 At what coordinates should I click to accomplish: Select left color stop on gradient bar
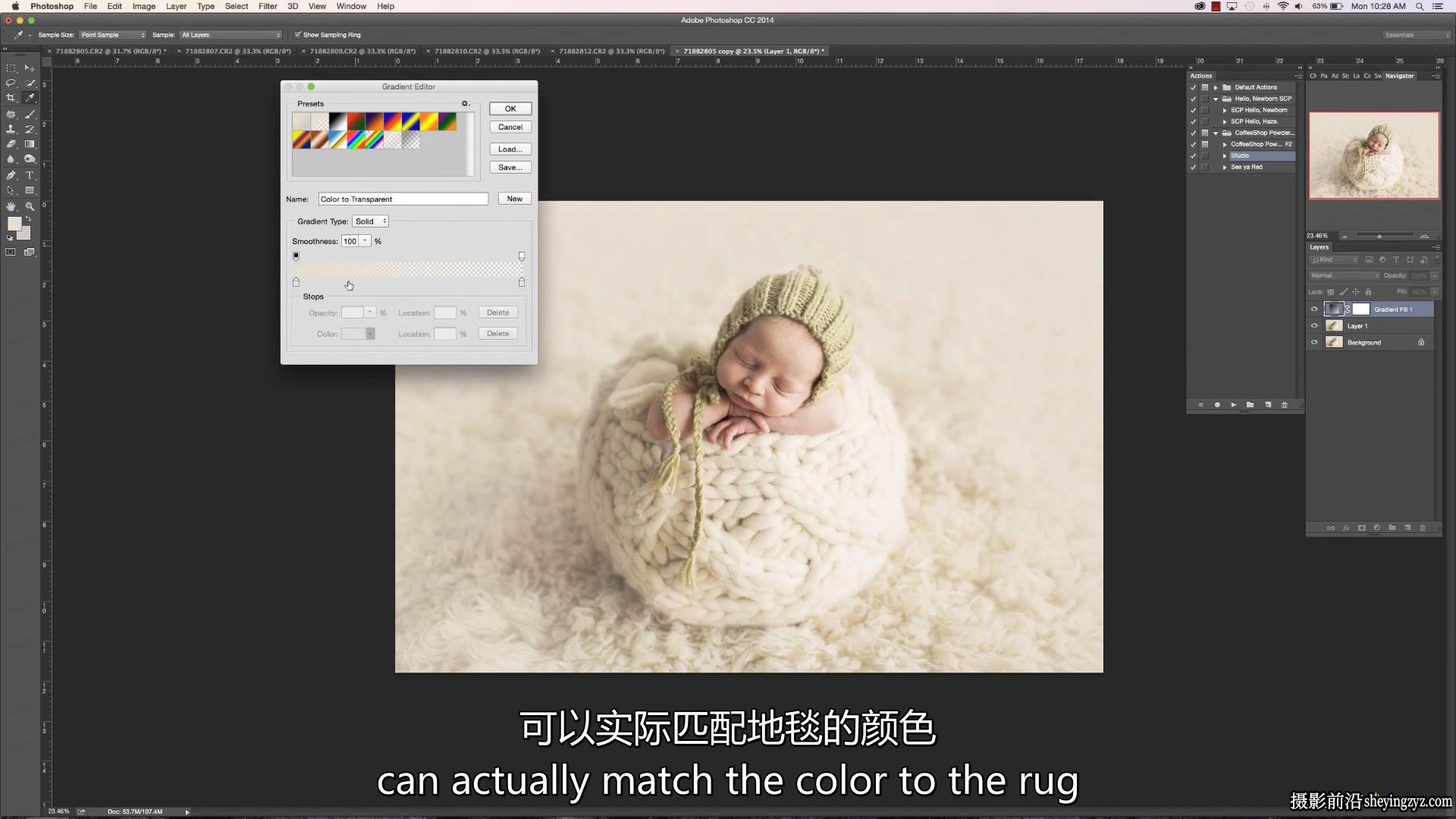click(x=296, y=282)
